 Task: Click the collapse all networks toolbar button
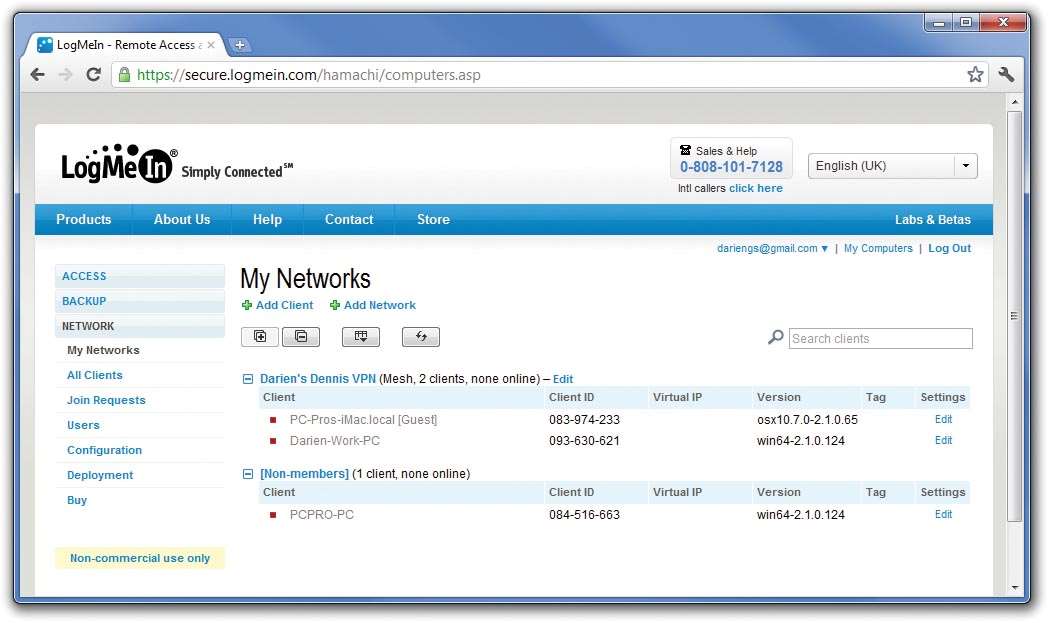pyautogui.click(x=301, y=337)
